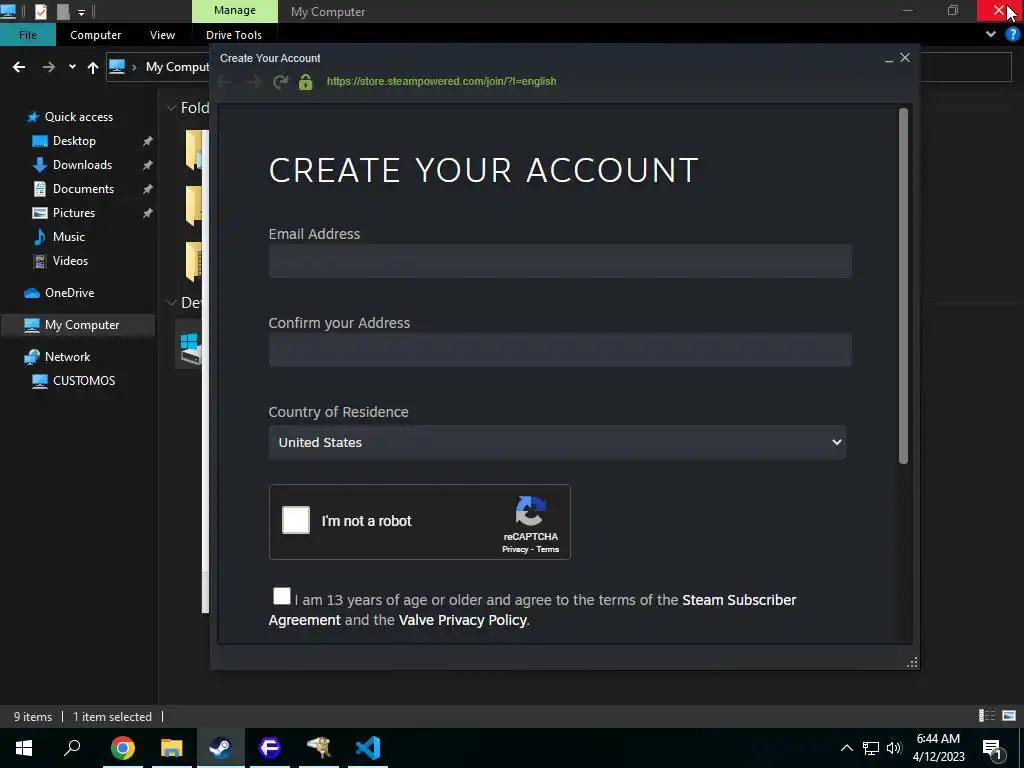Click the Steam store URL text
This screenshot has height=768, width=1024.
click(441, 81)
